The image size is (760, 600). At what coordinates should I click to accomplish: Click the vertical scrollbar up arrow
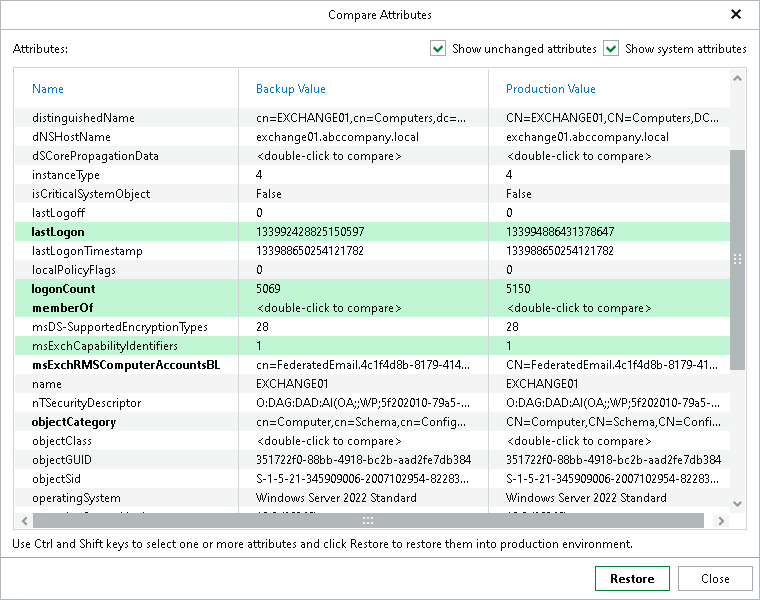(738, 79)
